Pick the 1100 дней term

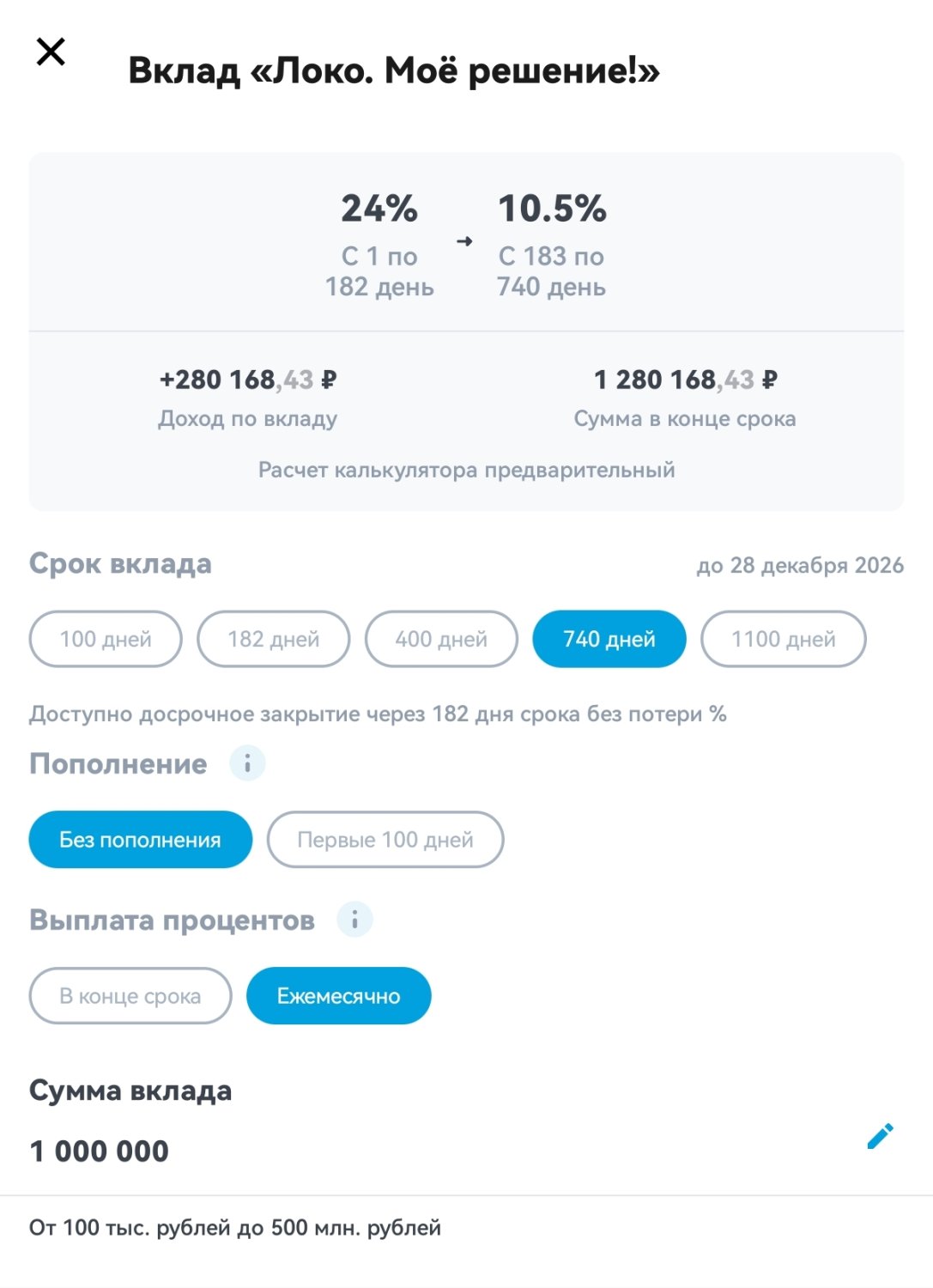(x=783, y=639)
